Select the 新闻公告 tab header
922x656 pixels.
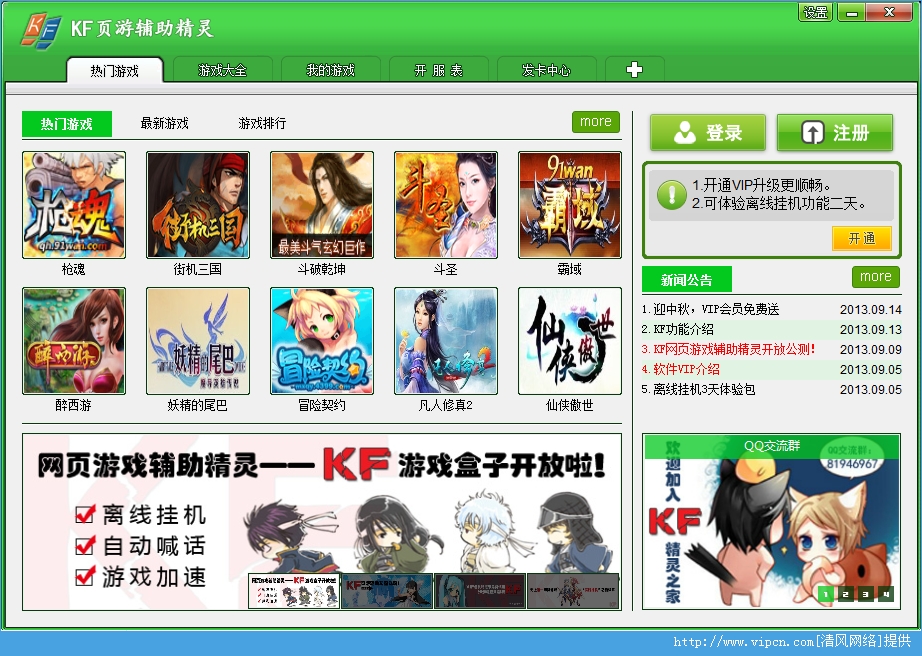tap(686, 280)
